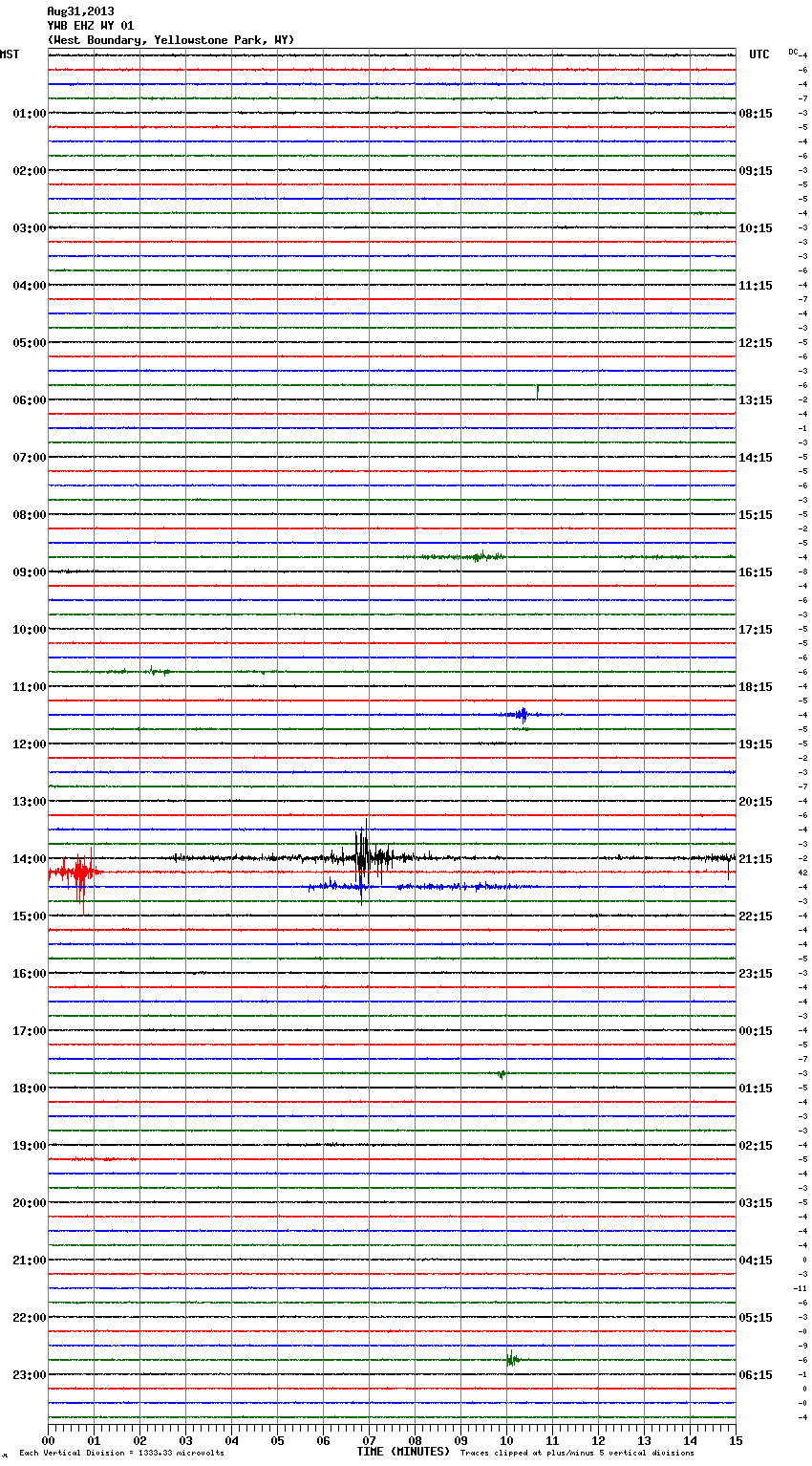Select the '10:00' MST row label
This screenshot has height=1466, width=812.
coord(30,630)
